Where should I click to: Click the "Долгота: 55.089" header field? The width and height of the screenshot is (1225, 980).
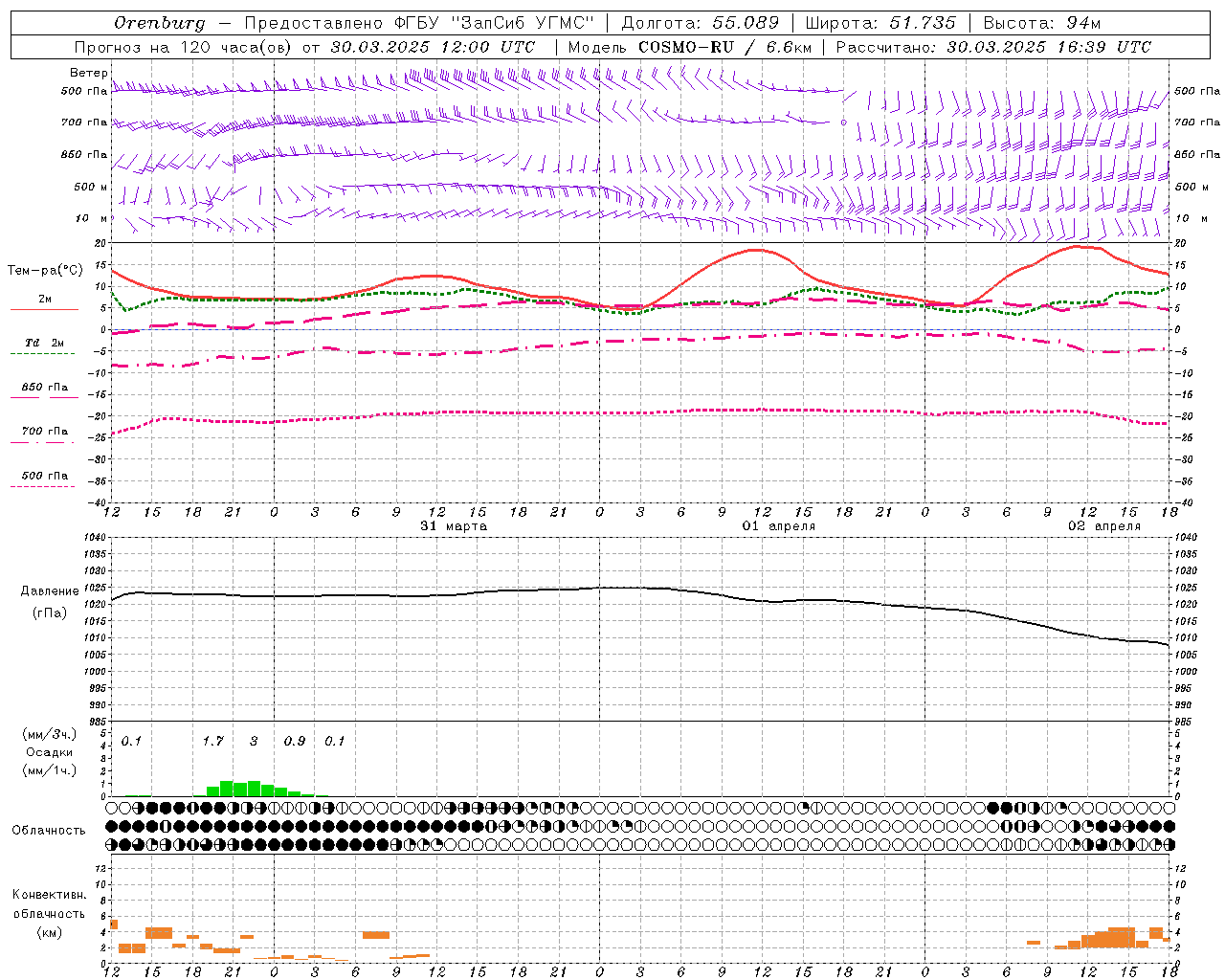[701, 23]
